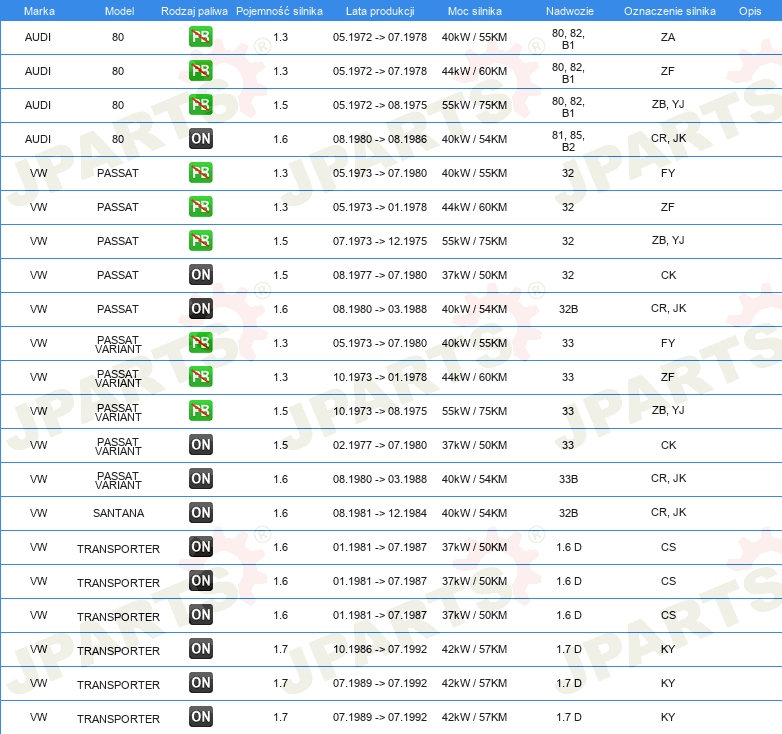The image size is (782, 734).
Task: Click petrol icon in Passat Variant ZB, YJ row
Action: point(200,410)
